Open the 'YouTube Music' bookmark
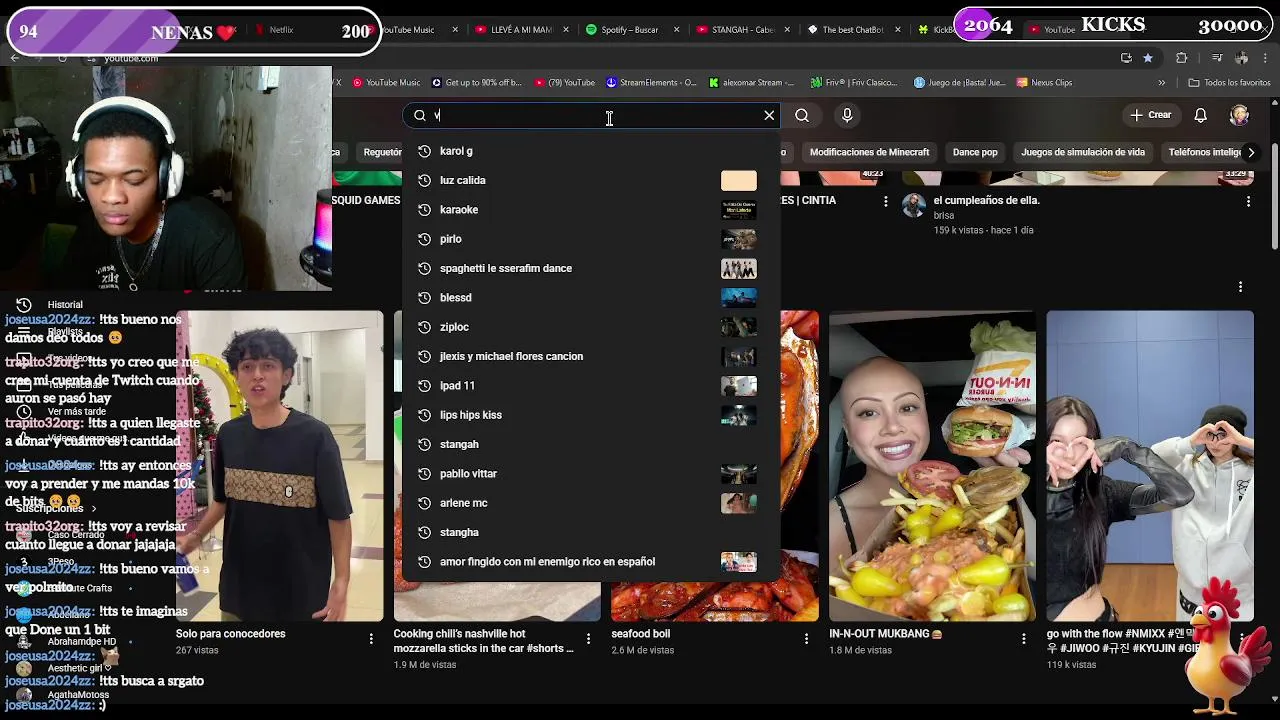This screenshot has height=720, width=1280. coord(385,83)
